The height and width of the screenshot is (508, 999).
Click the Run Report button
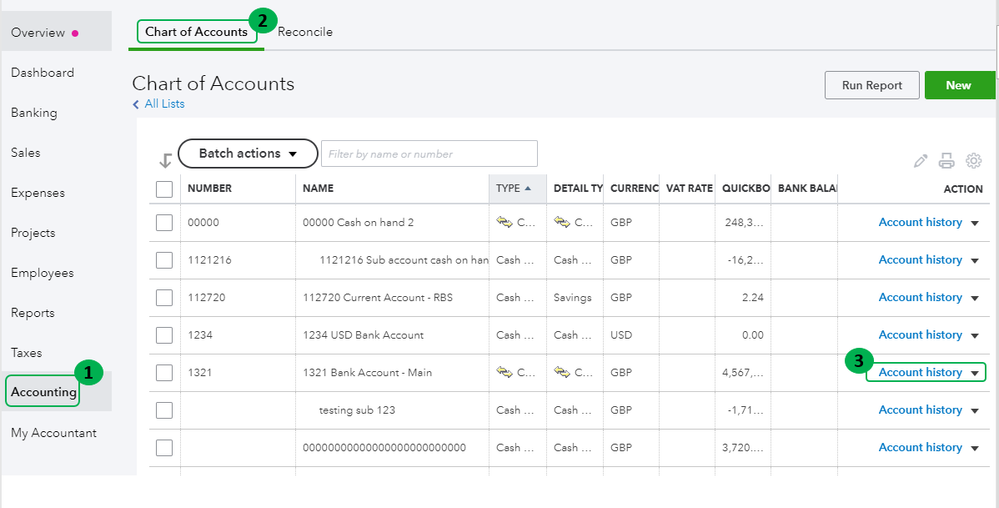[x=872, y=85]
